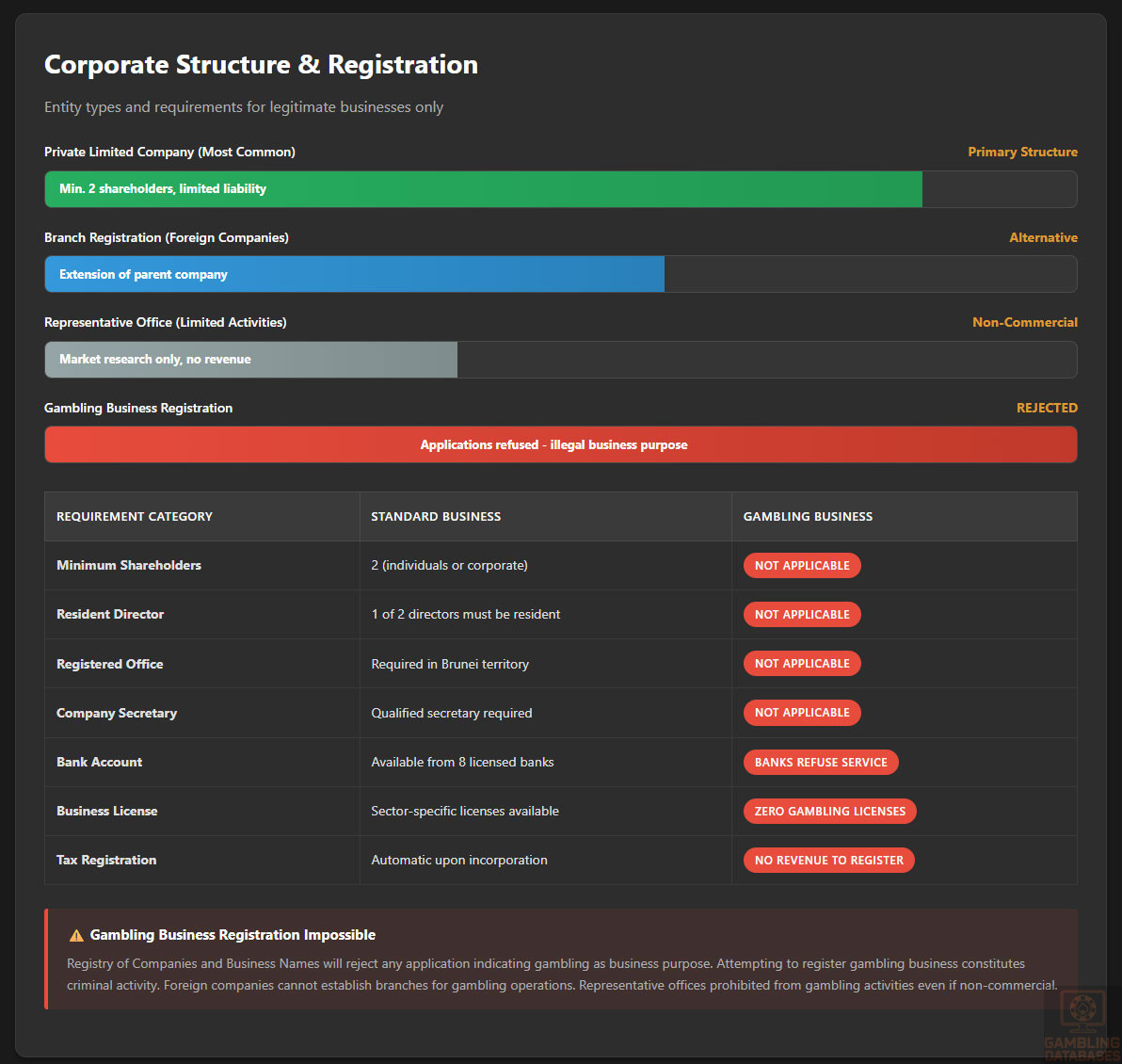Screen dimensions: 1122x1064
Task: Click the blue Branch Registration bar
Action: click(x=354, y=275)
